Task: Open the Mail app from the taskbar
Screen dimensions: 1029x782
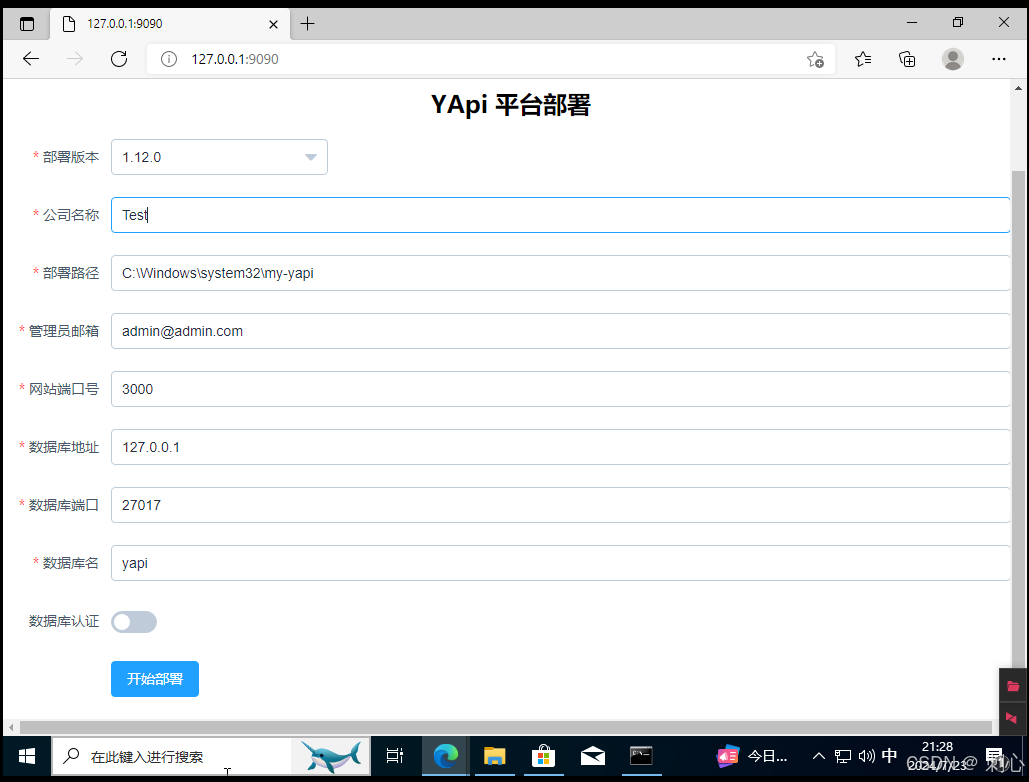Action: (x=592, y=756)
